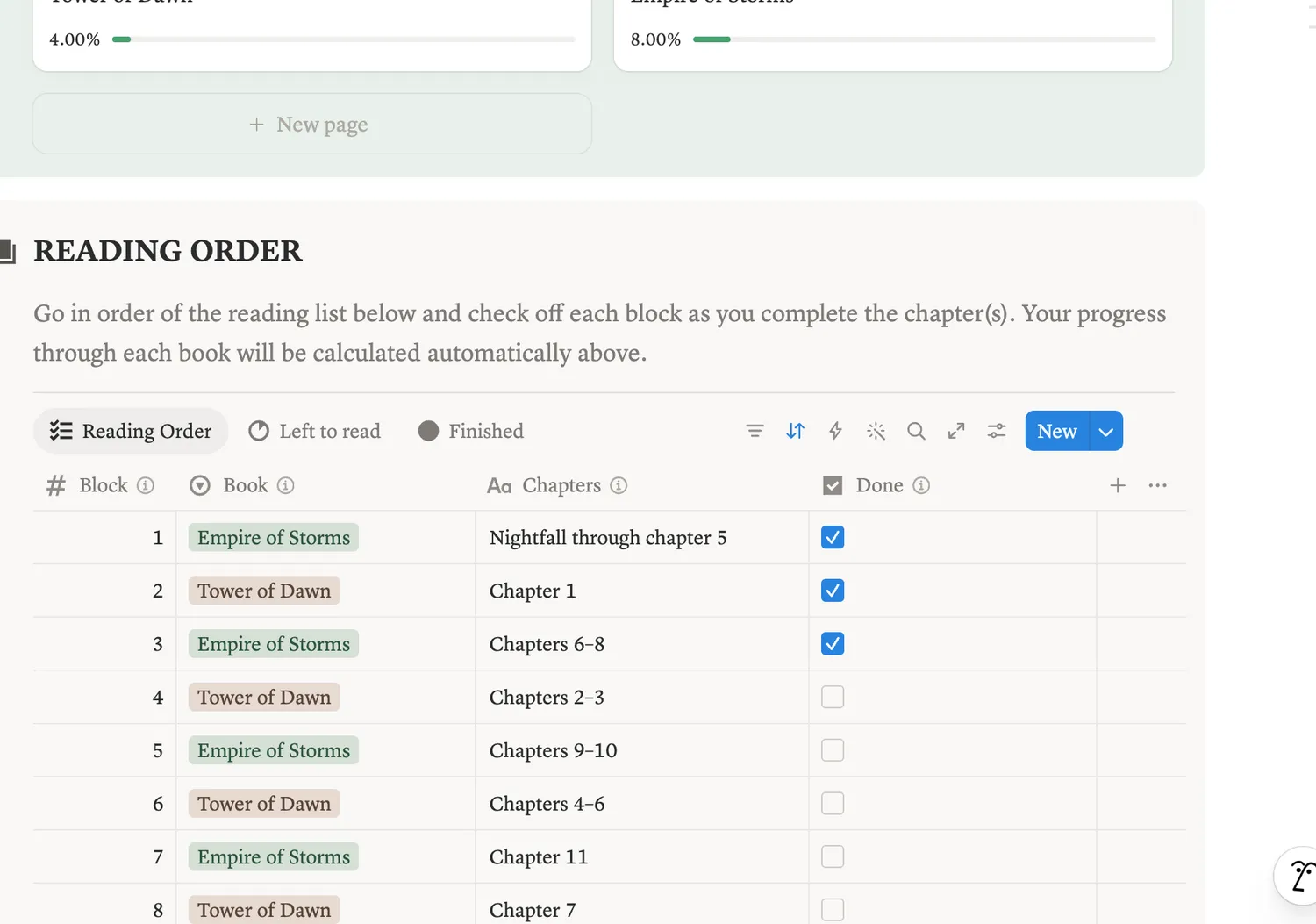Click the READING ORDER heading

pyautogui.click(x=168, y=251)
